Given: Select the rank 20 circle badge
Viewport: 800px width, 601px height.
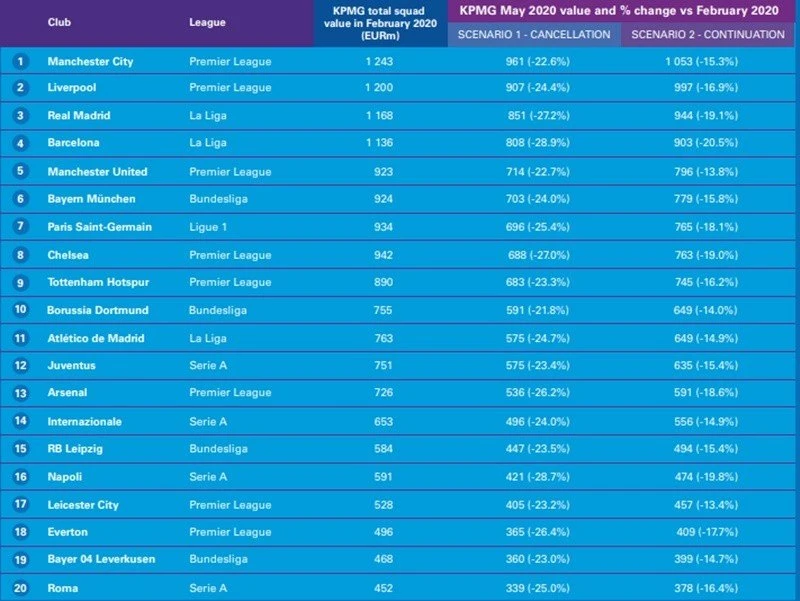Looking at the screenshot, I should [19, 589].
